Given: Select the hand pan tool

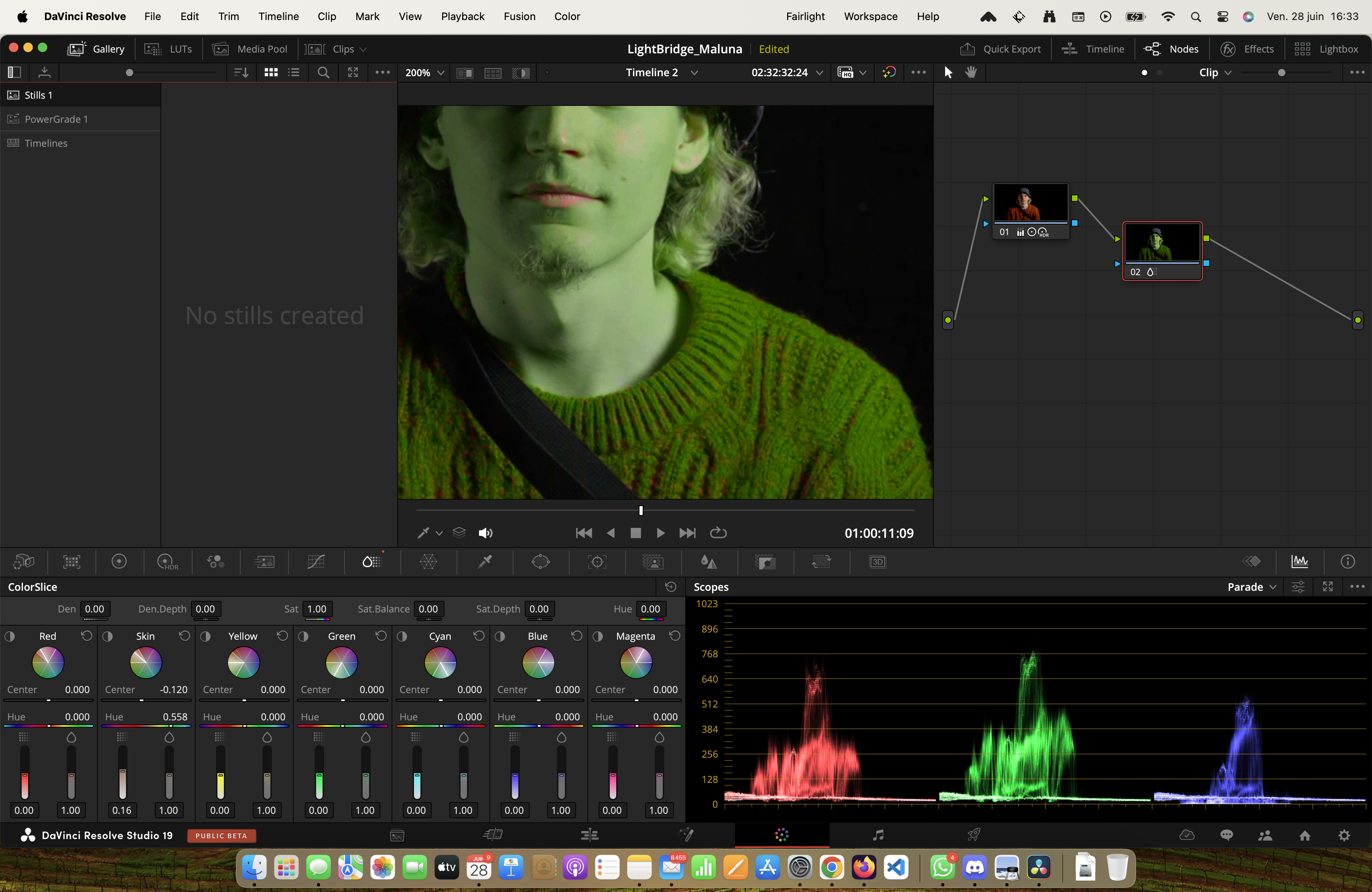Looking at the screenshot, I should point(971,72).
